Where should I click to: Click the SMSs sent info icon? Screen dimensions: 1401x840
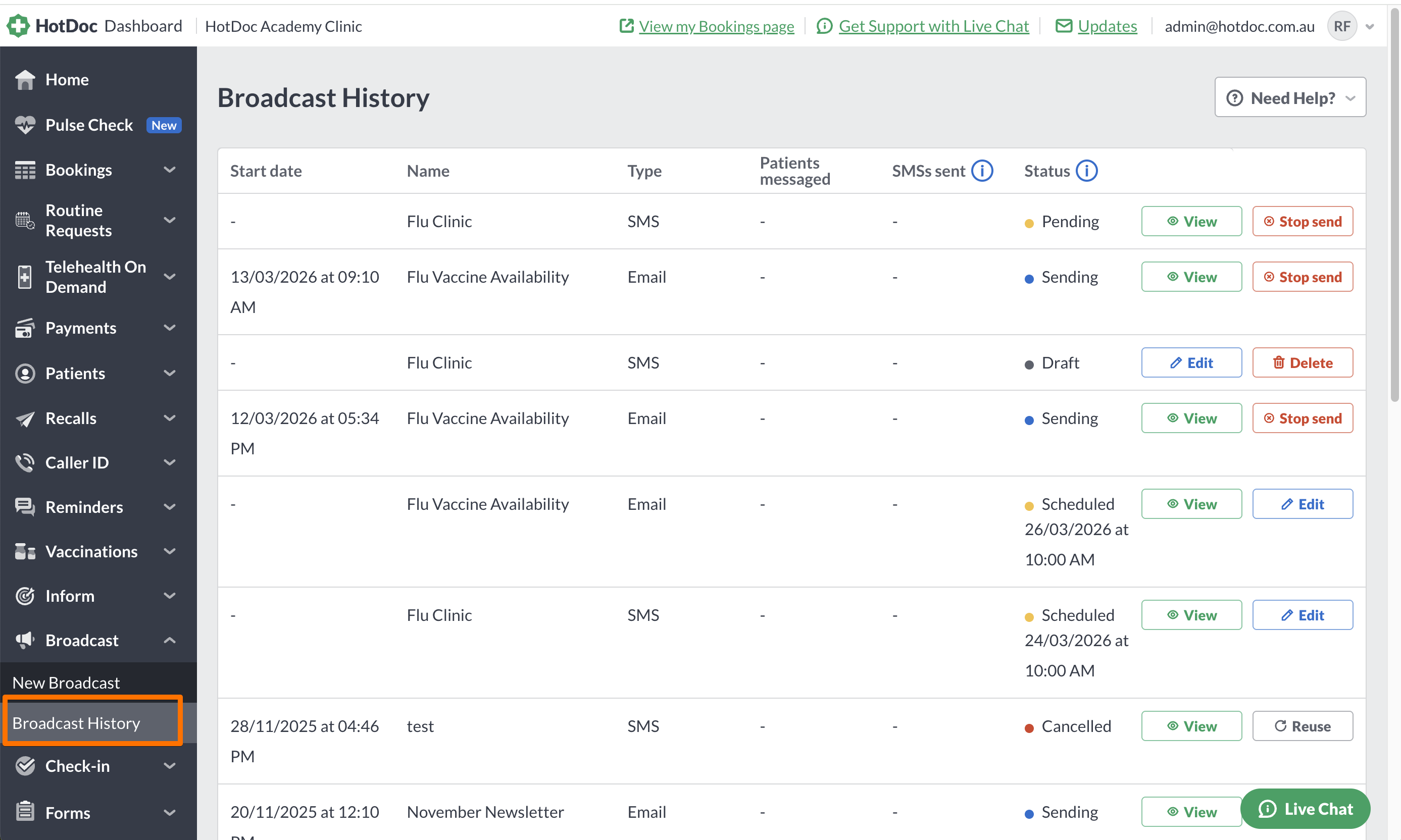pyautogui.click(x=982, y=171)
